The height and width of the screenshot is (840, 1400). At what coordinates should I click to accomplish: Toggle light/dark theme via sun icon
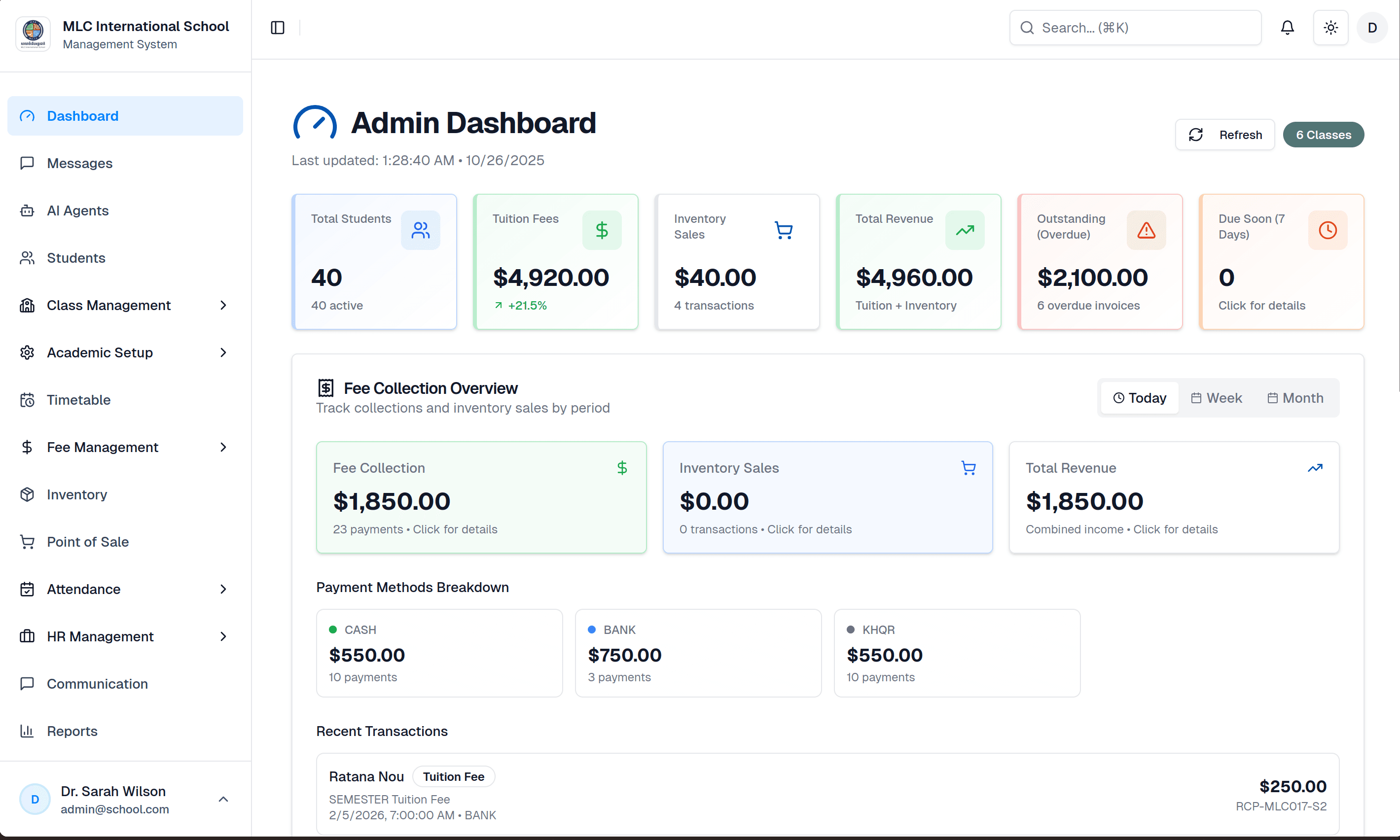pyautogui.click(x=1330, y=27)
